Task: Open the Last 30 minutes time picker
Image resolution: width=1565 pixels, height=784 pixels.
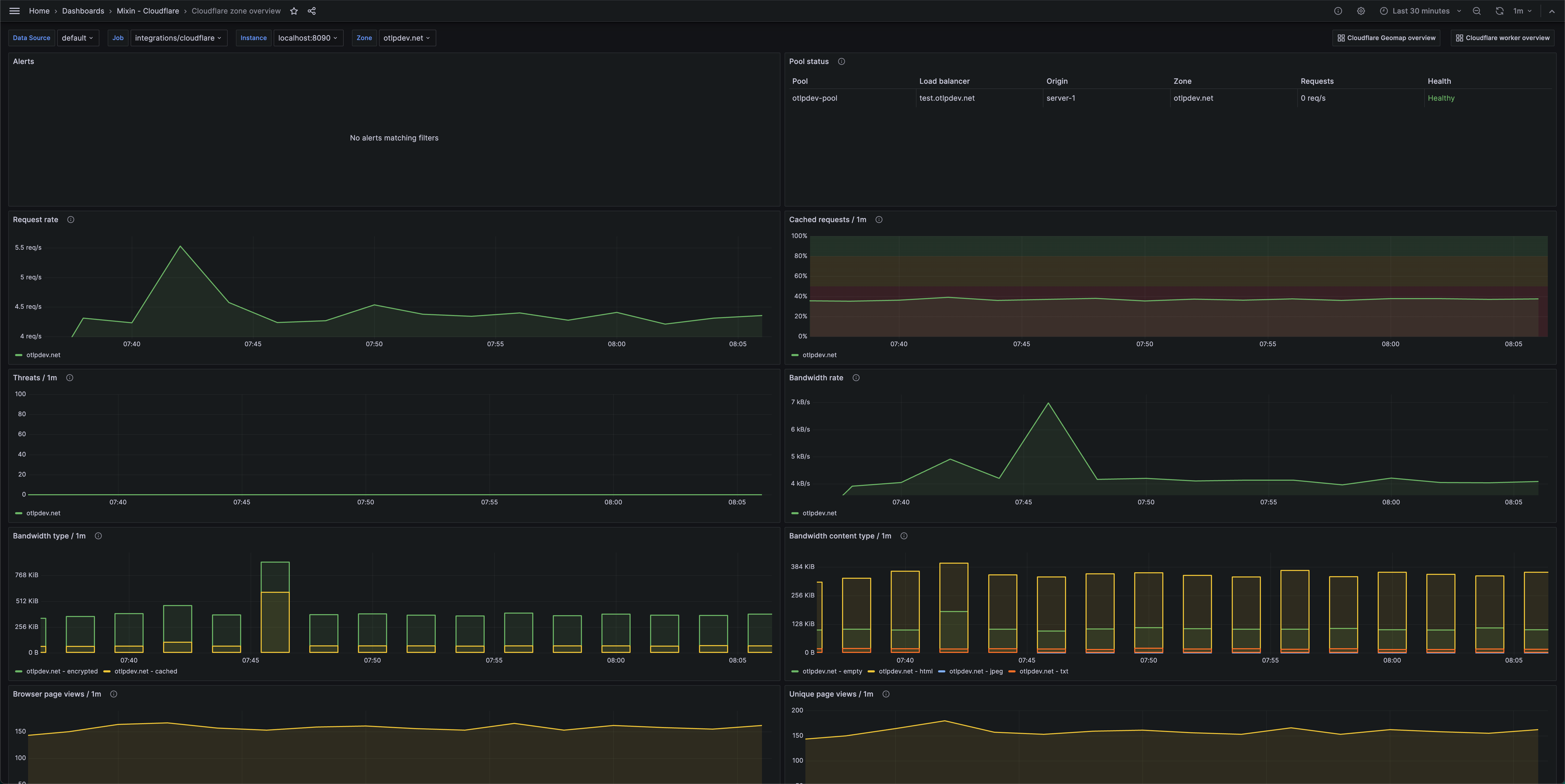Action: click(1420, 10)
